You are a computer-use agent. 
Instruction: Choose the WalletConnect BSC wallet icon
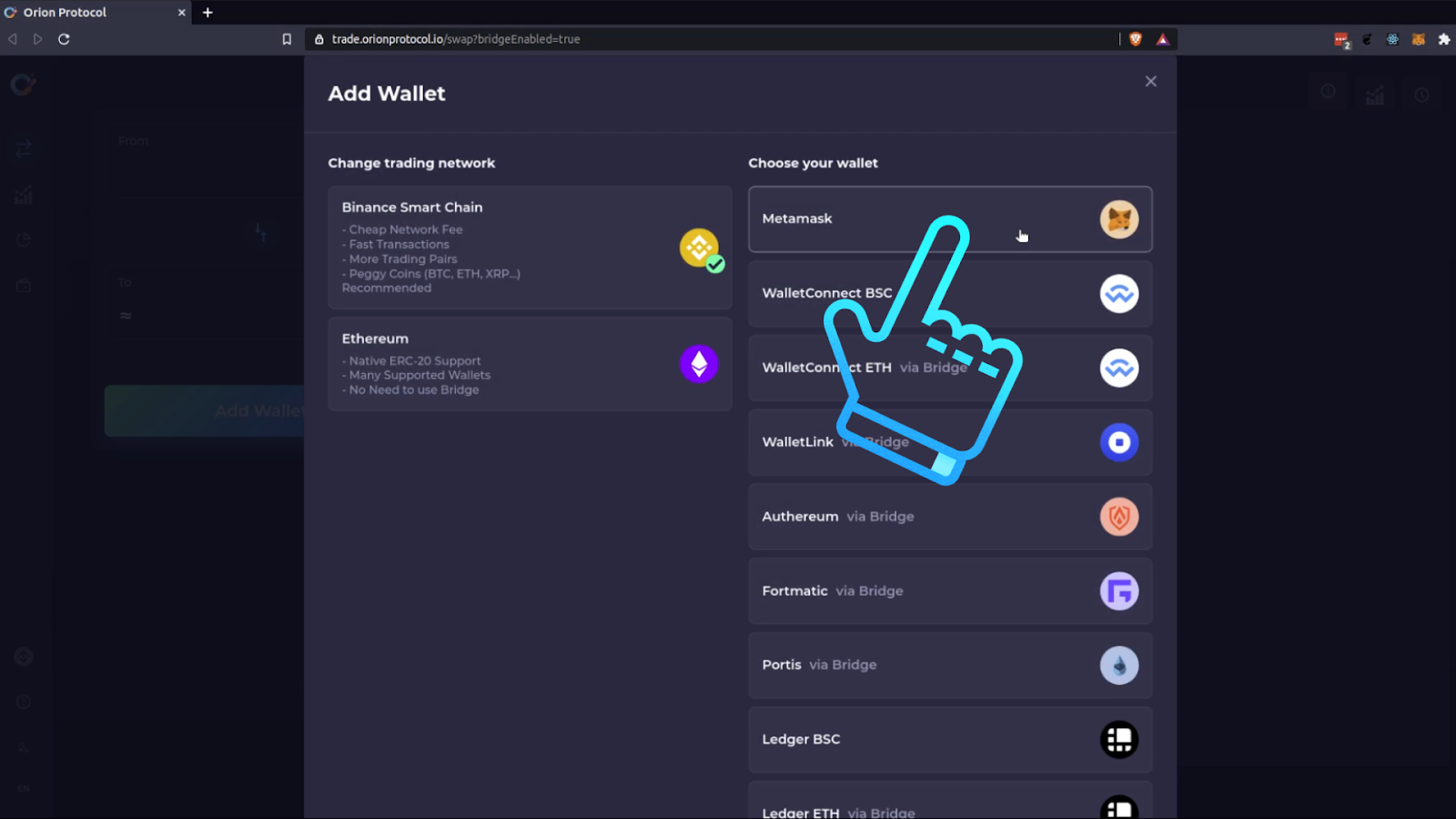(1119, 294)
